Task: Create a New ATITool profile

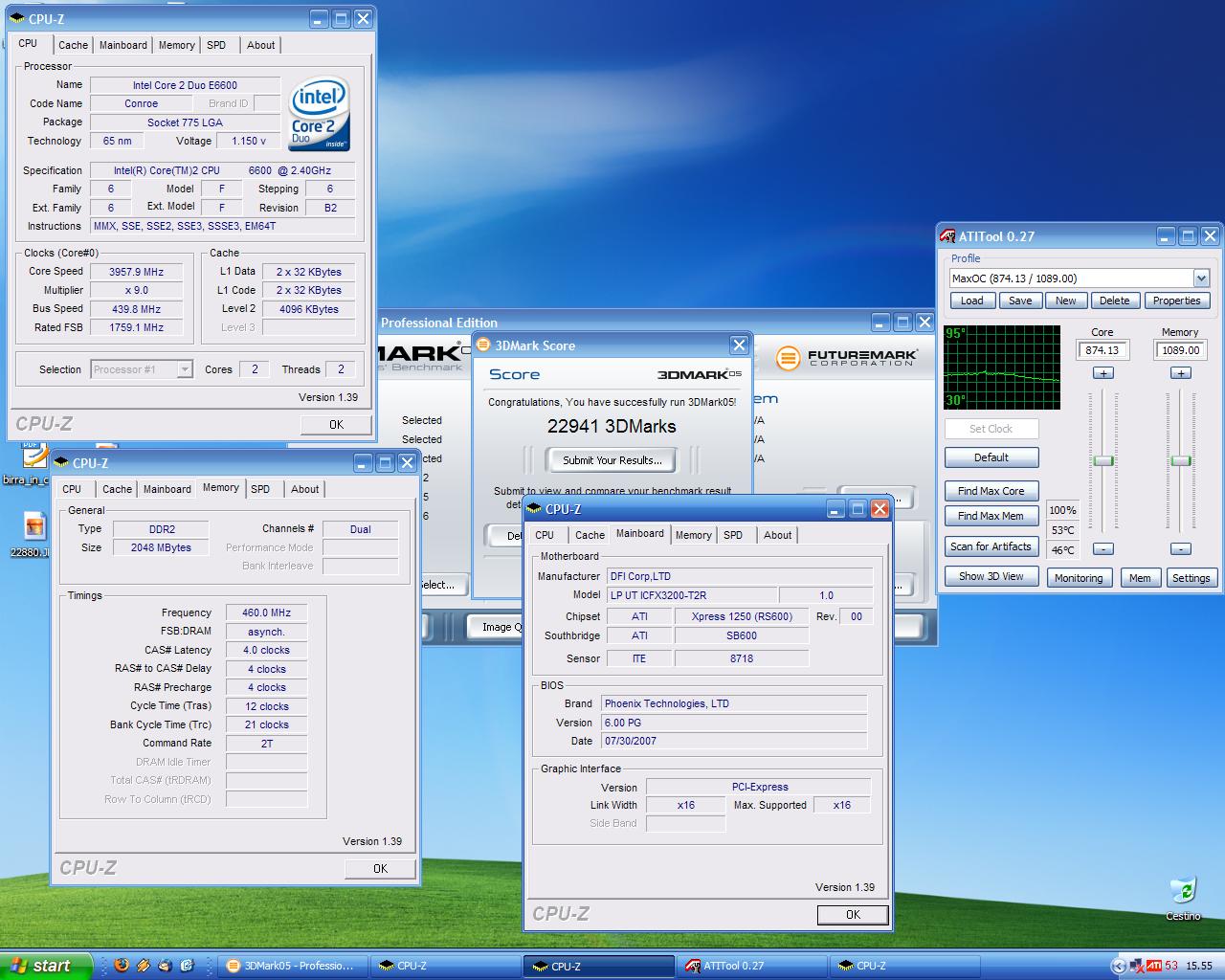Action: tap(1065, 301)
